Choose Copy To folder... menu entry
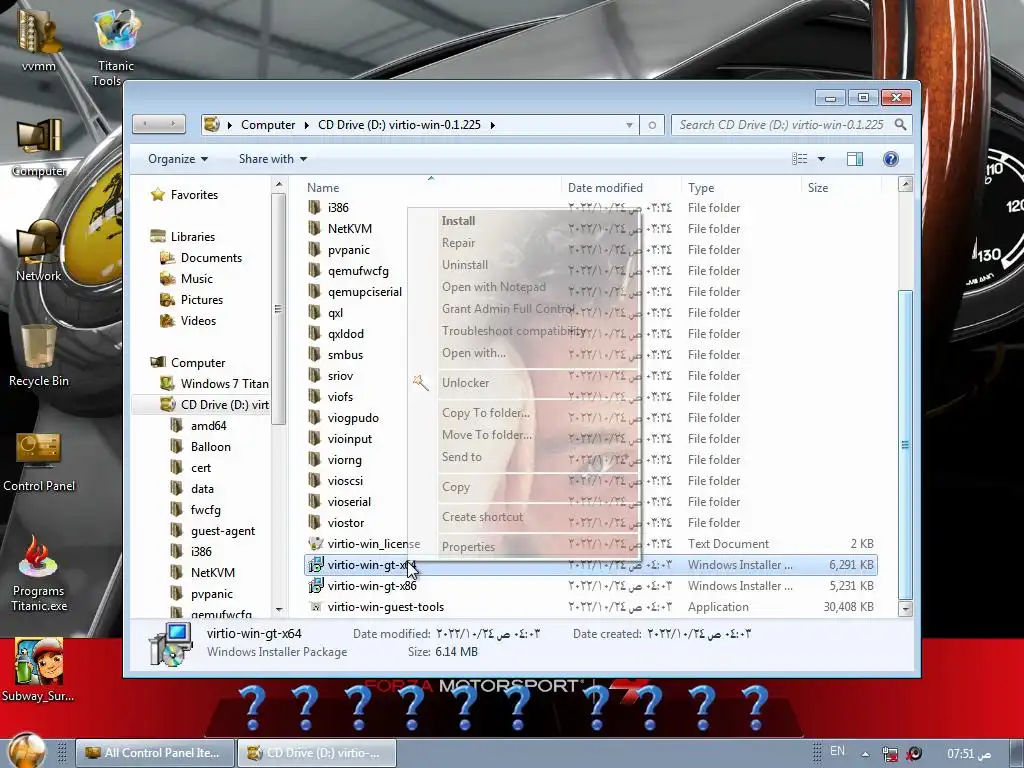The image size is (1024, 768). (486, 413)
